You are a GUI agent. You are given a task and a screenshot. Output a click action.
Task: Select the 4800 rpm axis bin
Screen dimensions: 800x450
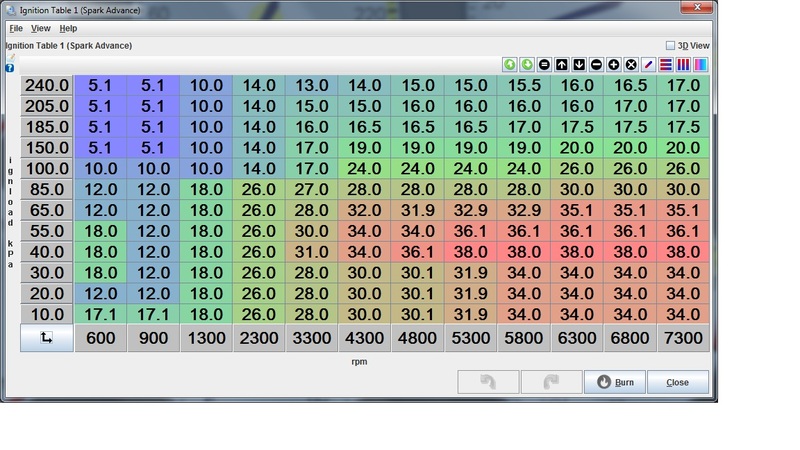[x=417, y=338]
